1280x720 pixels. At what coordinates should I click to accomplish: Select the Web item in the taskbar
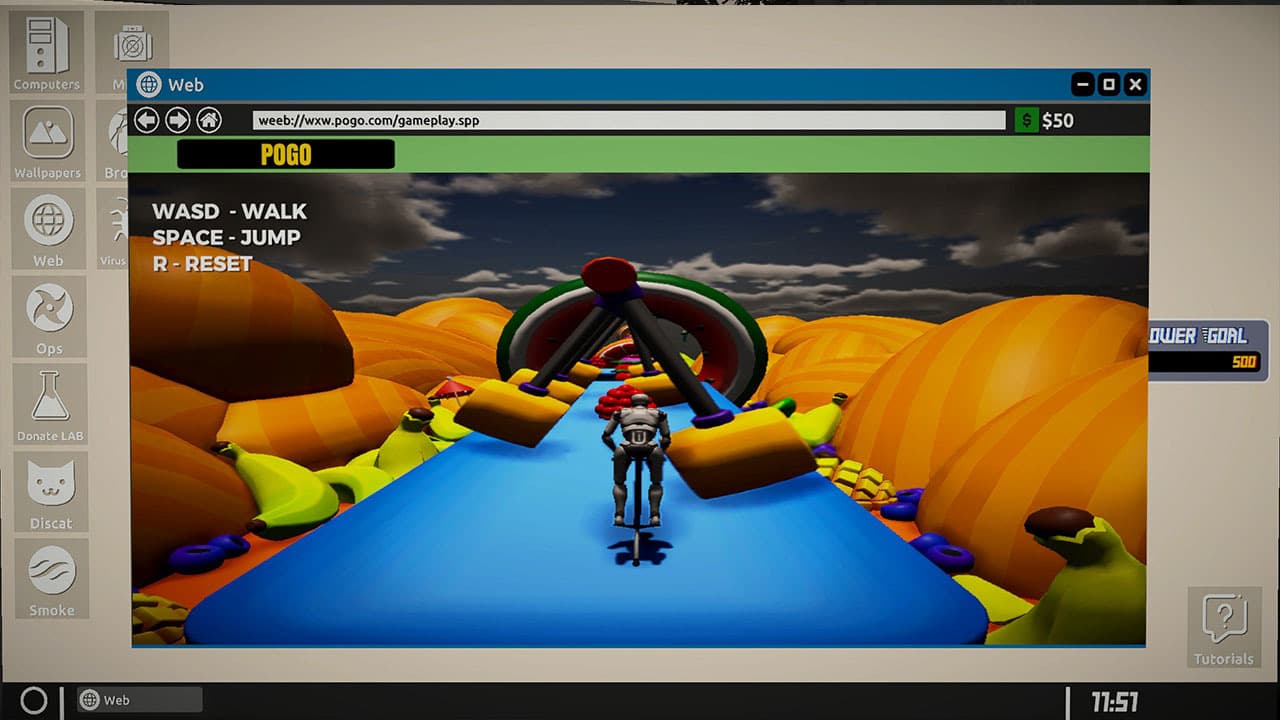140,700
